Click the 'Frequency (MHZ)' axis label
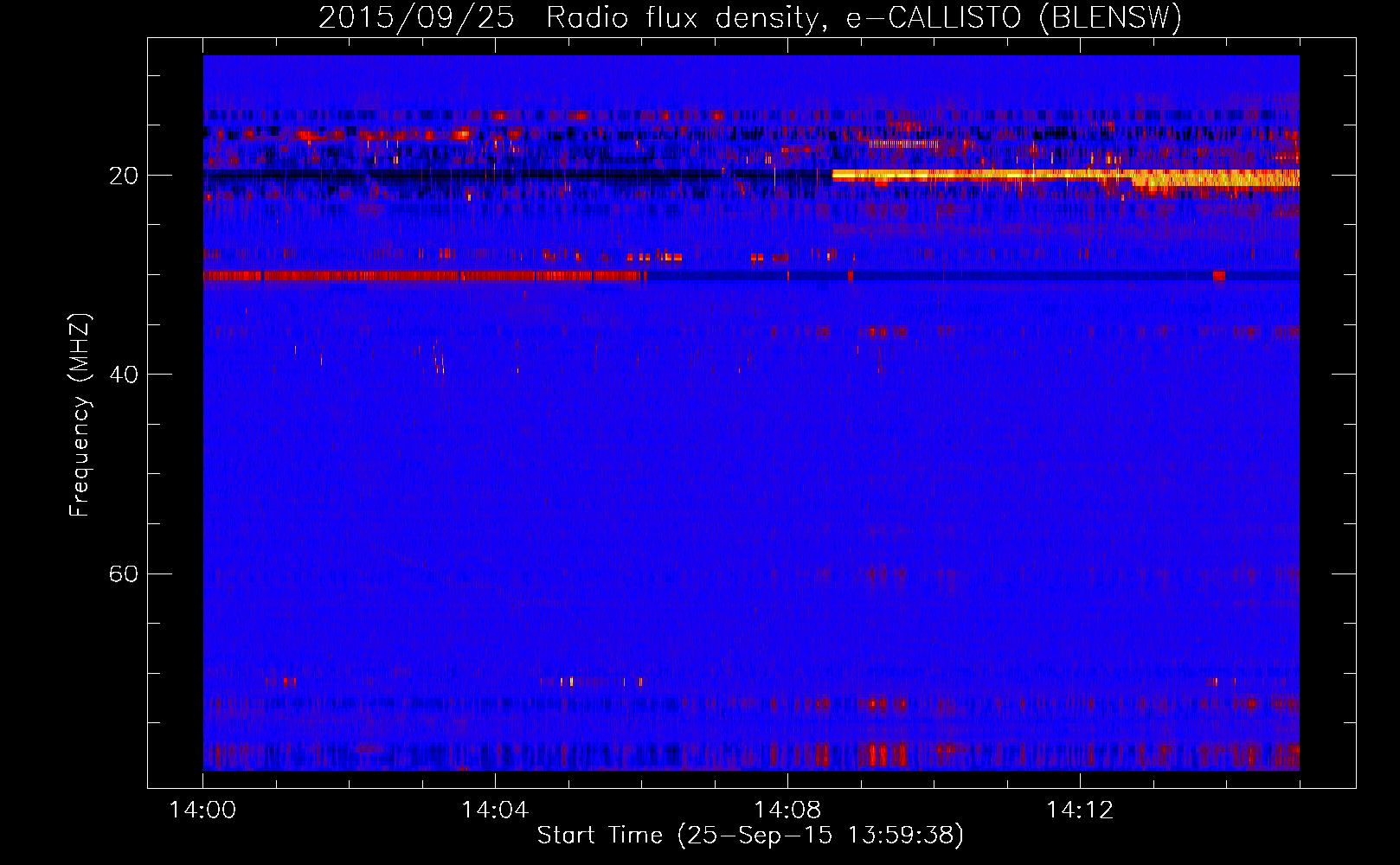The width and height of the screenshot is (1400, 865). pos(79,415)
